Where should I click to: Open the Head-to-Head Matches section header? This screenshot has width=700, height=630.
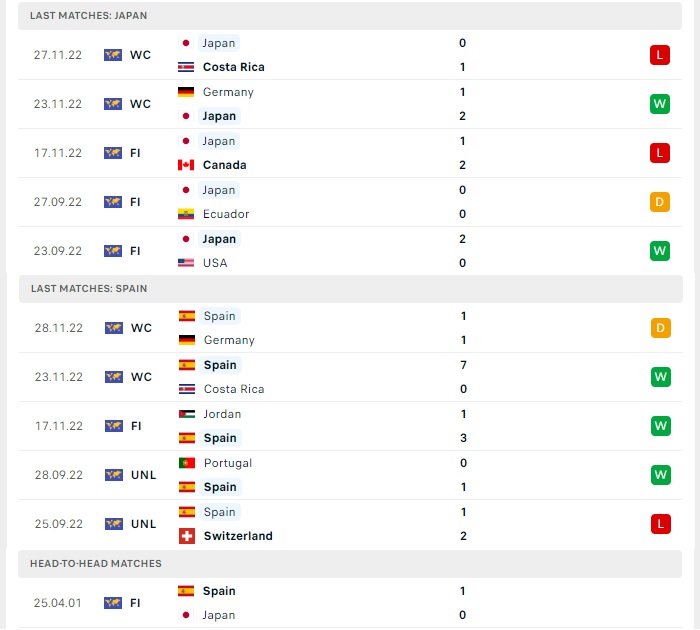[350, 564]
